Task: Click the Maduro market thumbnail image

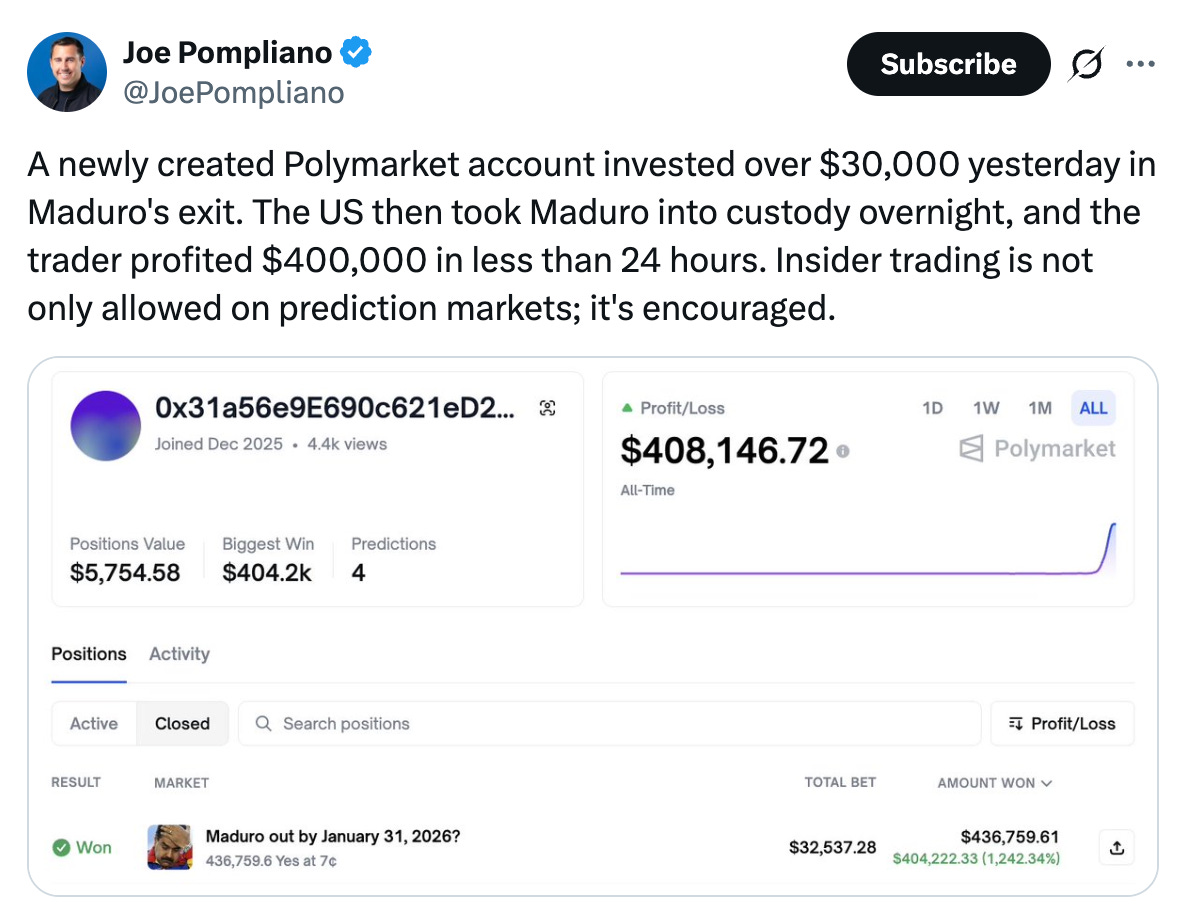Action: [170, 847]
